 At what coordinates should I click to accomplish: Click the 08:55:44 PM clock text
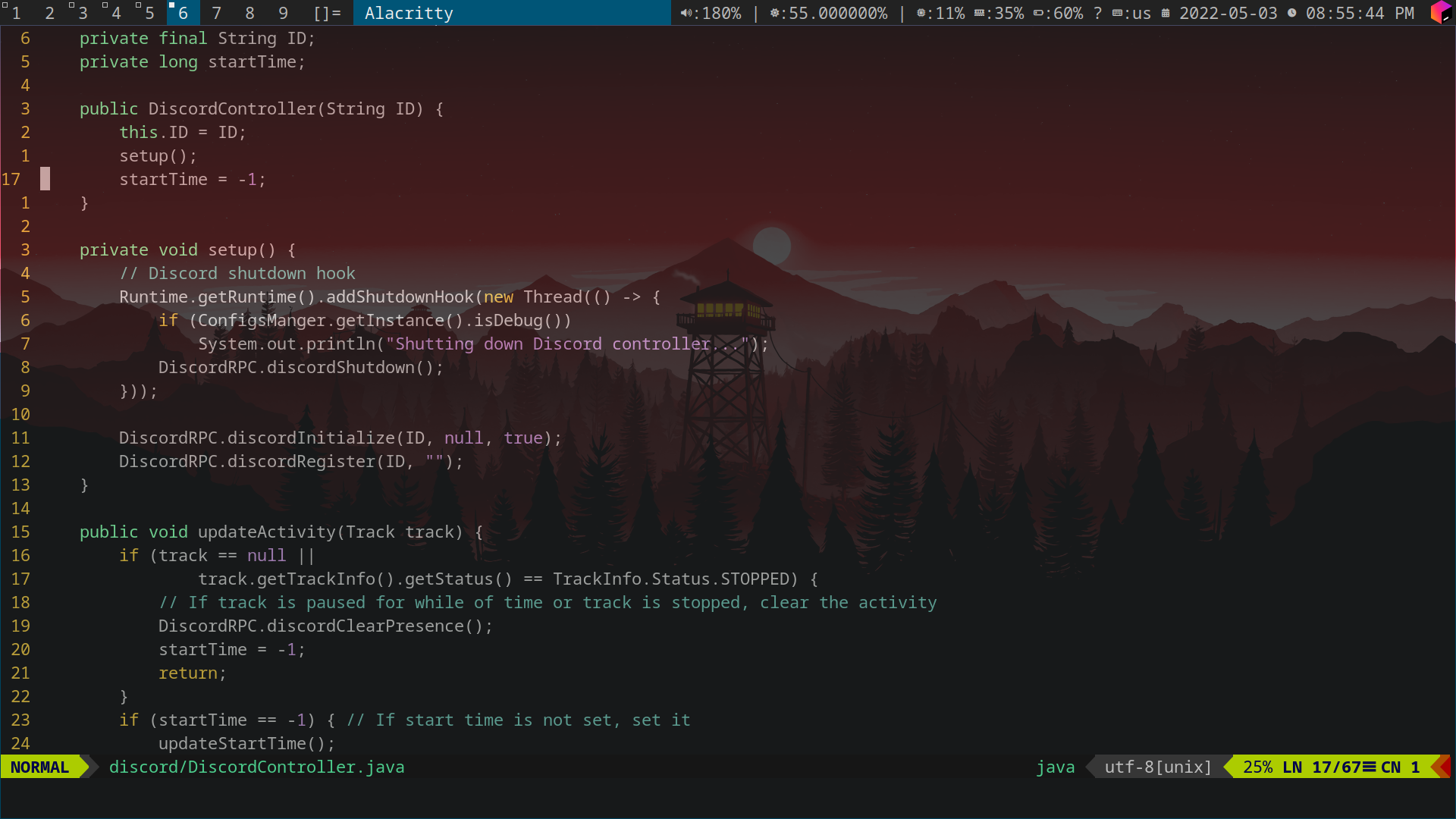pos(1360,13)
